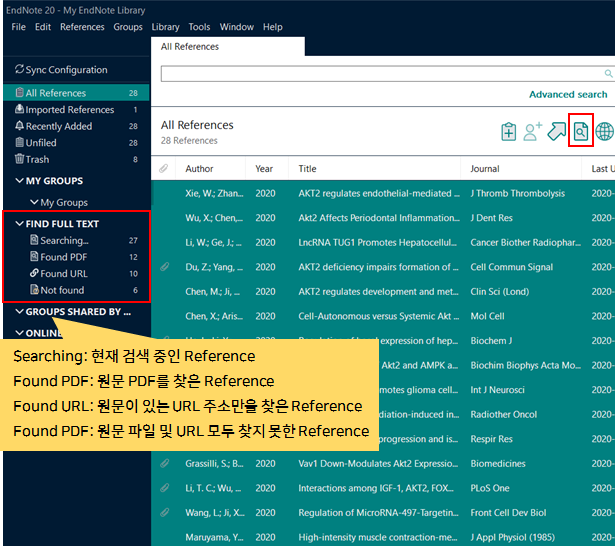615x546 pixels.
Task: Open the Help menu
Action: [273, 27]
